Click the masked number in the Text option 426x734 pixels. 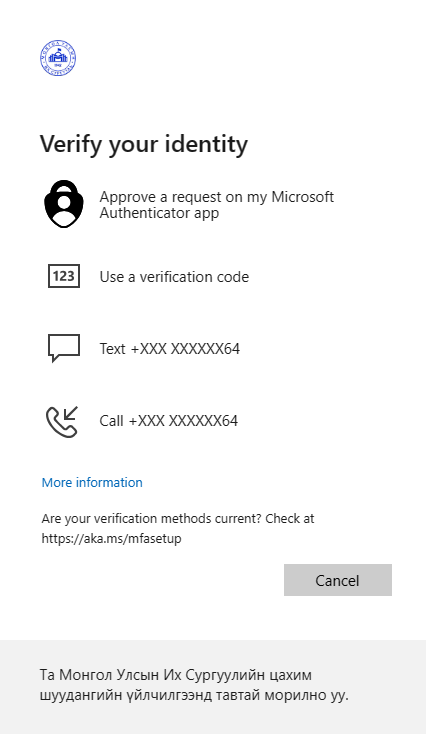185,349
